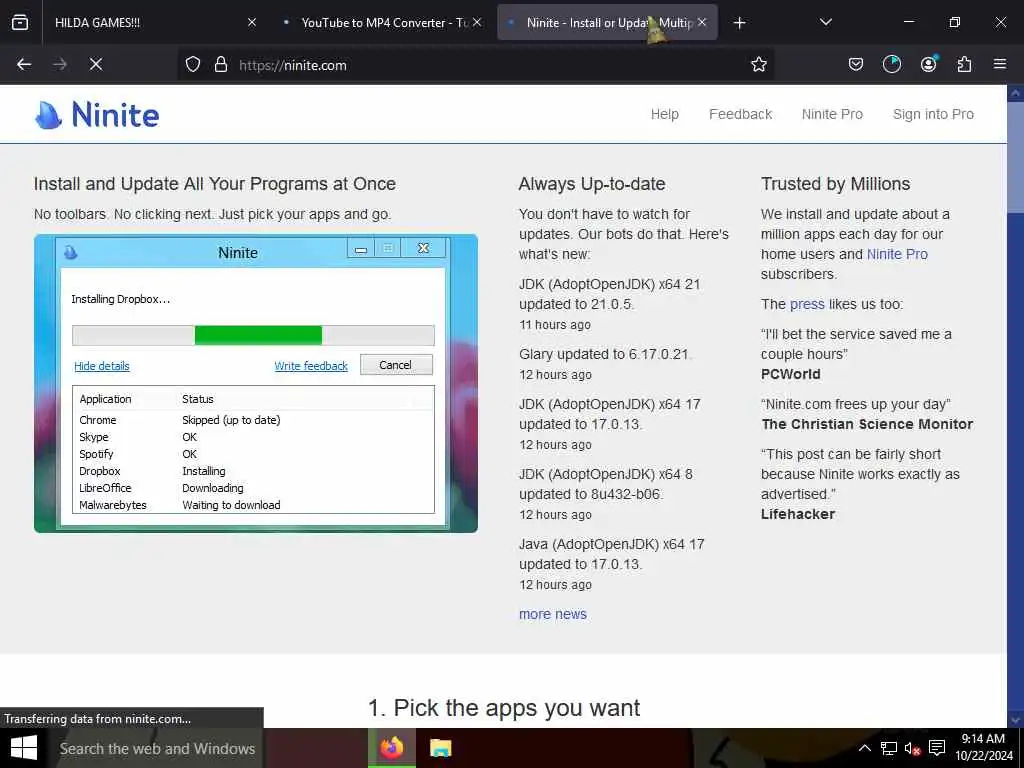Click the taskbar clock showing 9:14 AM

tap(984, 748)
